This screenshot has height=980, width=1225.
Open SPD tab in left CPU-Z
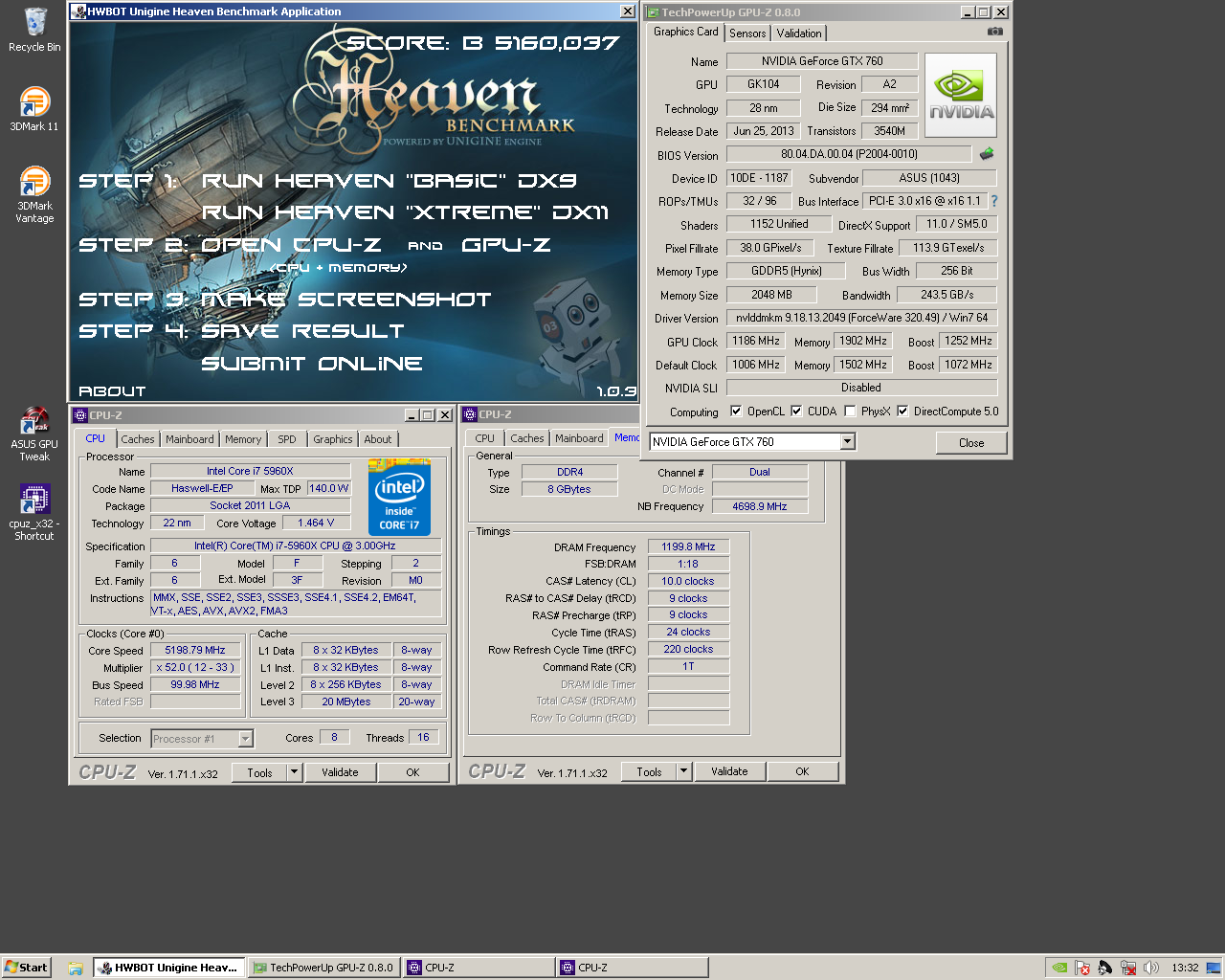287,439
